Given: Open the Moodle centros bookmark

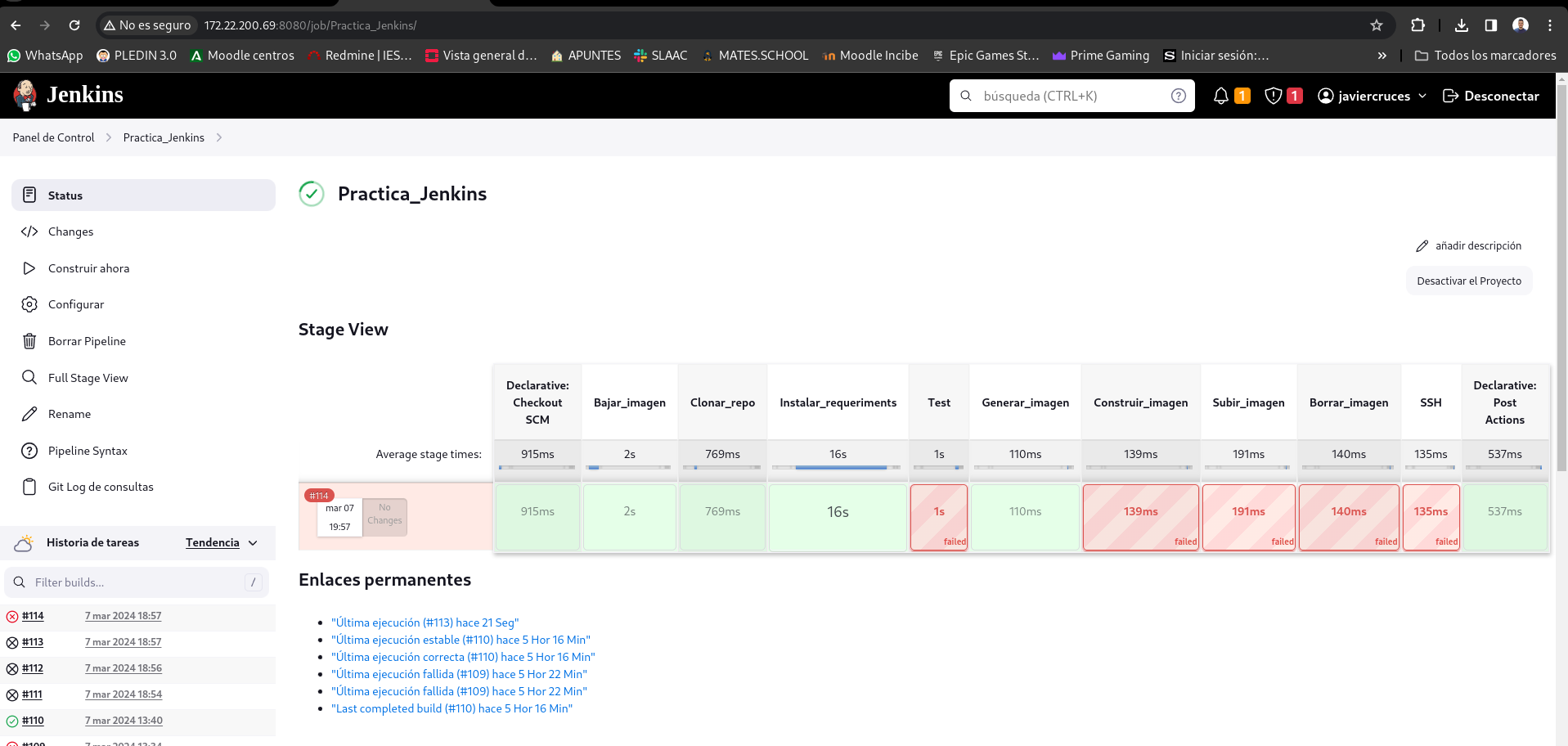Looking at the screenshot, I should (242, 56).
